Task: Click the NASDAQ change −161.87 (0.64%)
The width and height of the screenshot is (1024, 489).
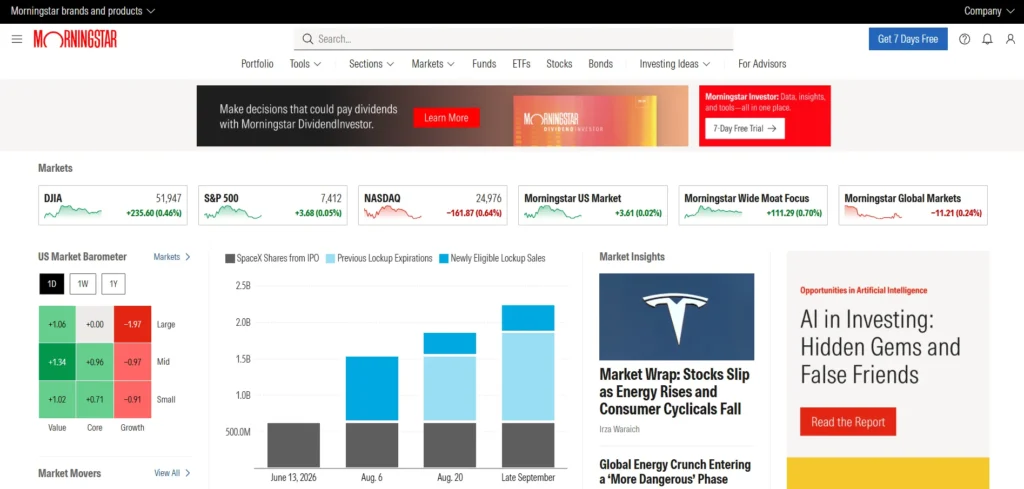Action: pos(474,213)
